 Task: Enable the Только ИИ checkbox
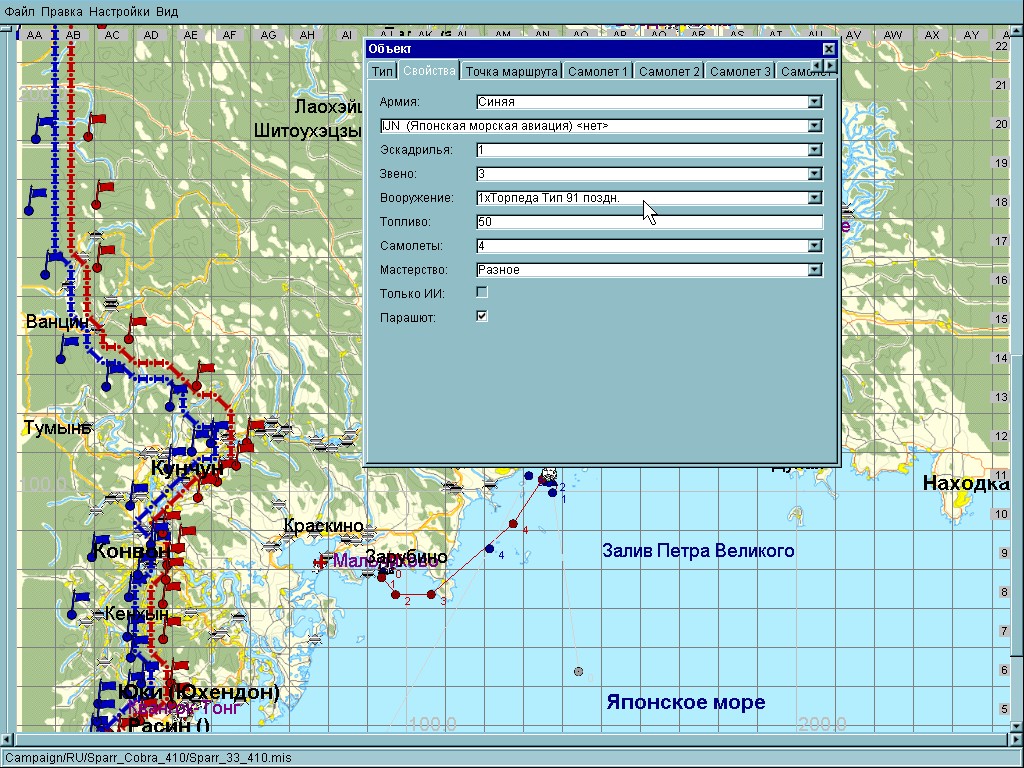pyautogui.click(x=482, y=293)
